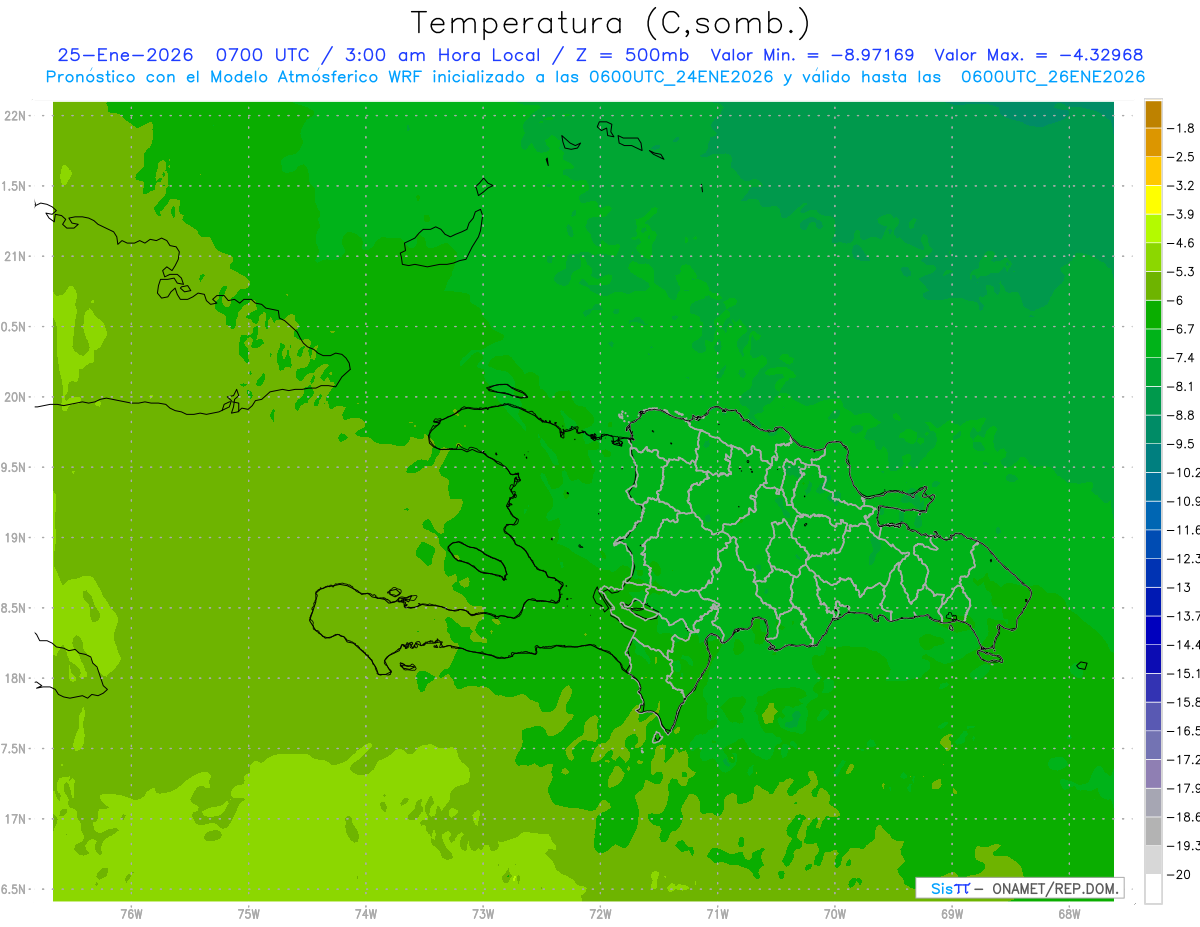Click the '20N' latitude label
Screen dimensions: 1200x927
click(x=15, y=397)
